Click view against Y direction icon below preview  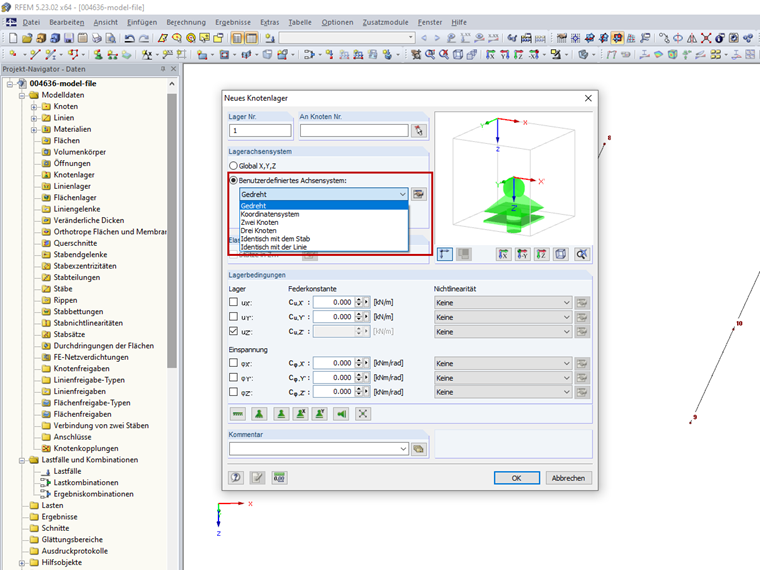522,254
